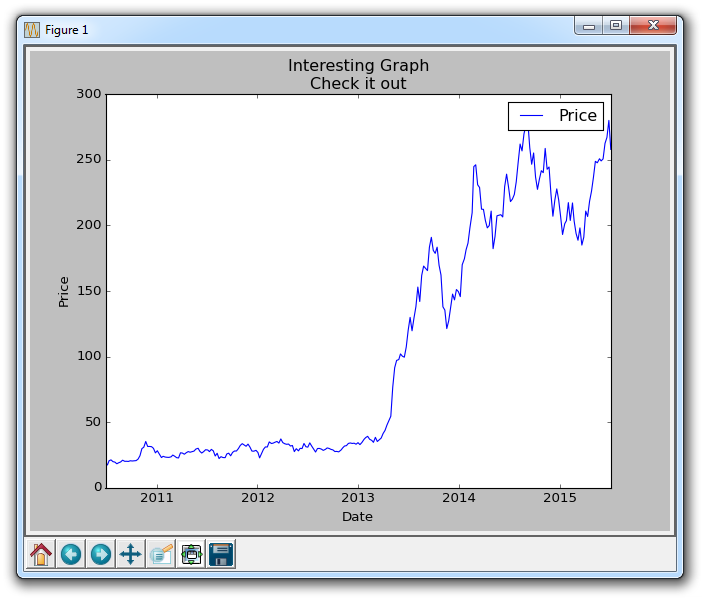The width and height of the screenshot is (703, 599).
Task: Click the Figure 1 window icon in the title bar
Action: tap(31, 29)
